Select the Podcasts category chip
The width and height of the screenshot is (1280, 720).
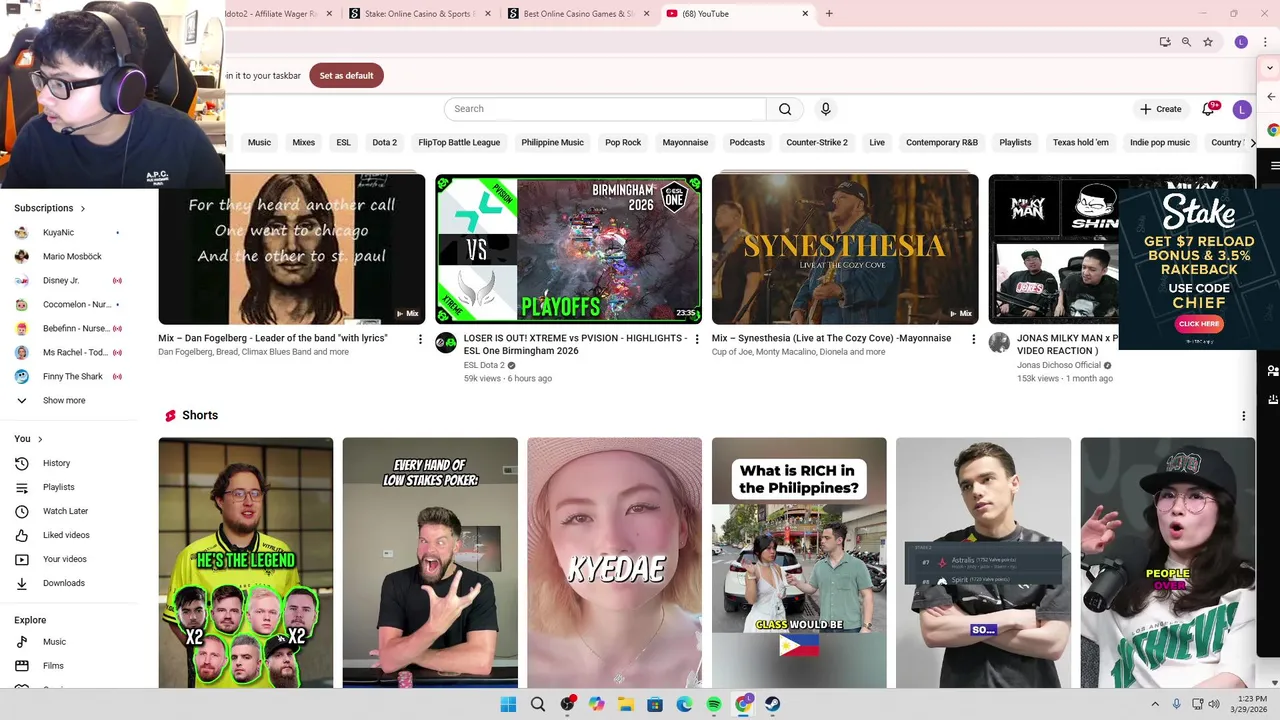tap(747, 142)
